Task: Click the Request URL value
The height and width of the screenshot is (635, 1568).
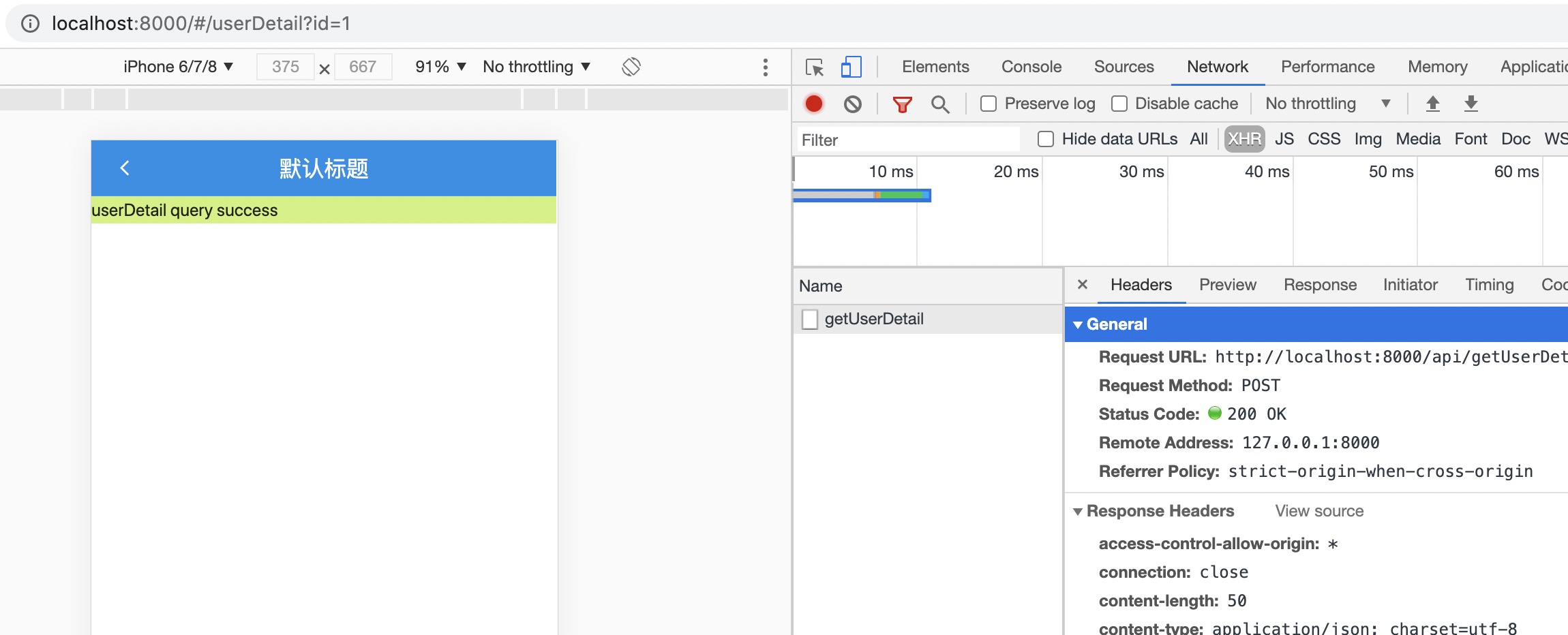Action: 1391,357
